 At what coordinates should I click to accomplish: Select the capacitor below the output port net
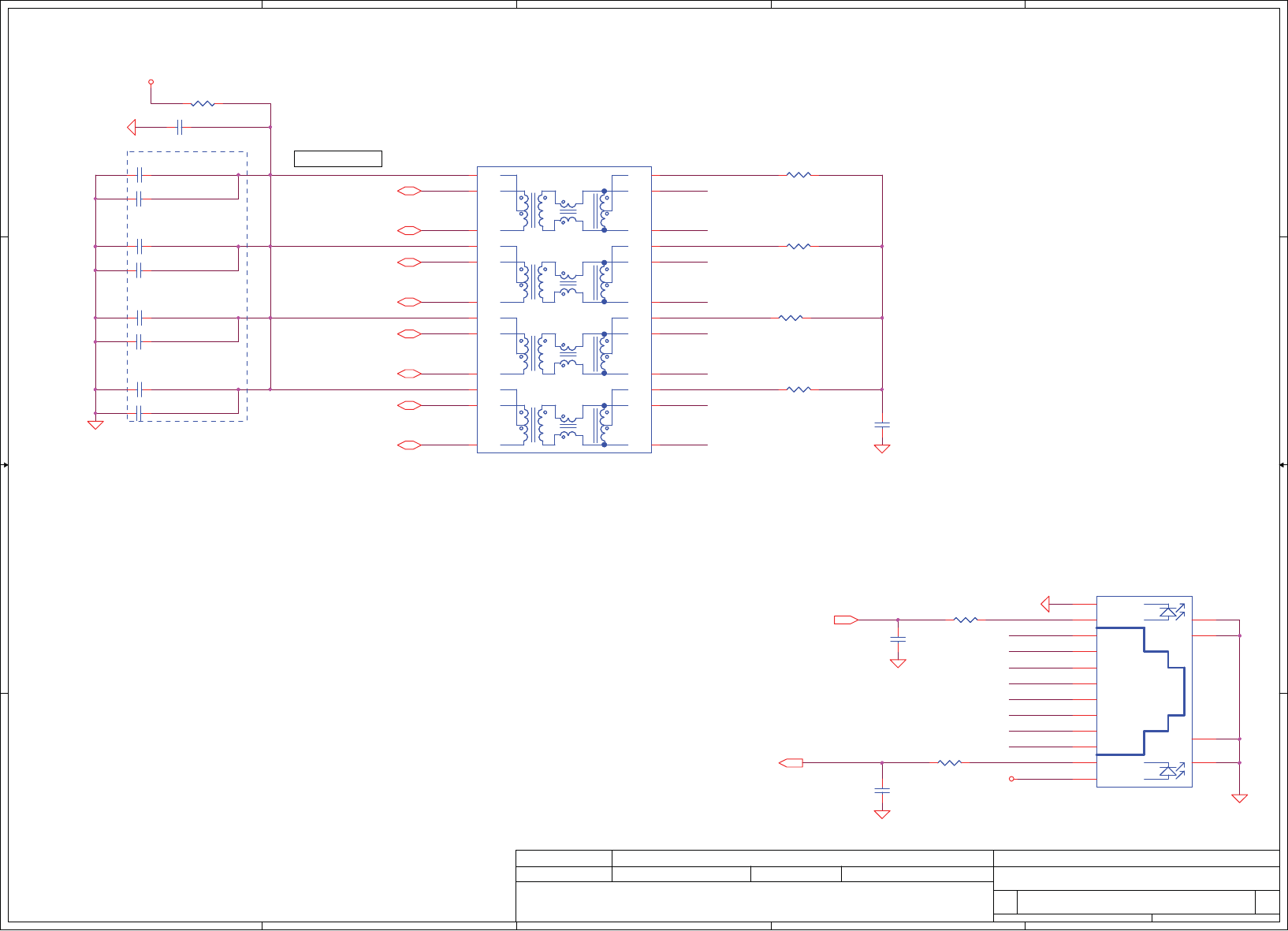[882, 789]
